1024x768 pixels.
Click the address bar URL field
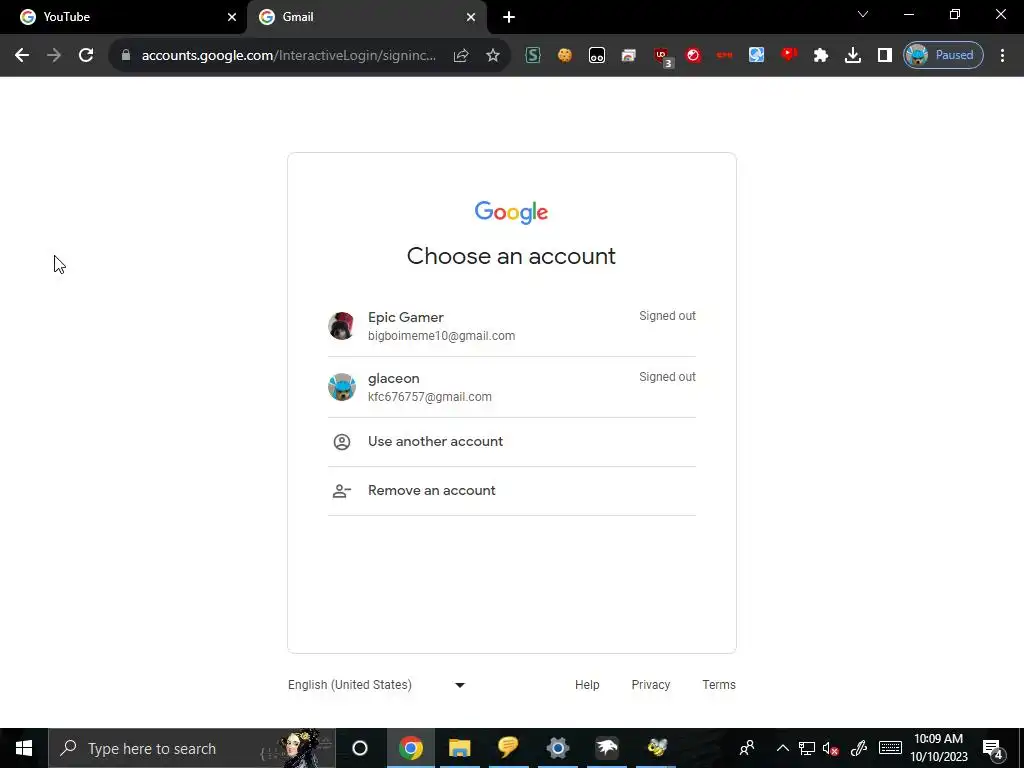(x=289, y=56)
